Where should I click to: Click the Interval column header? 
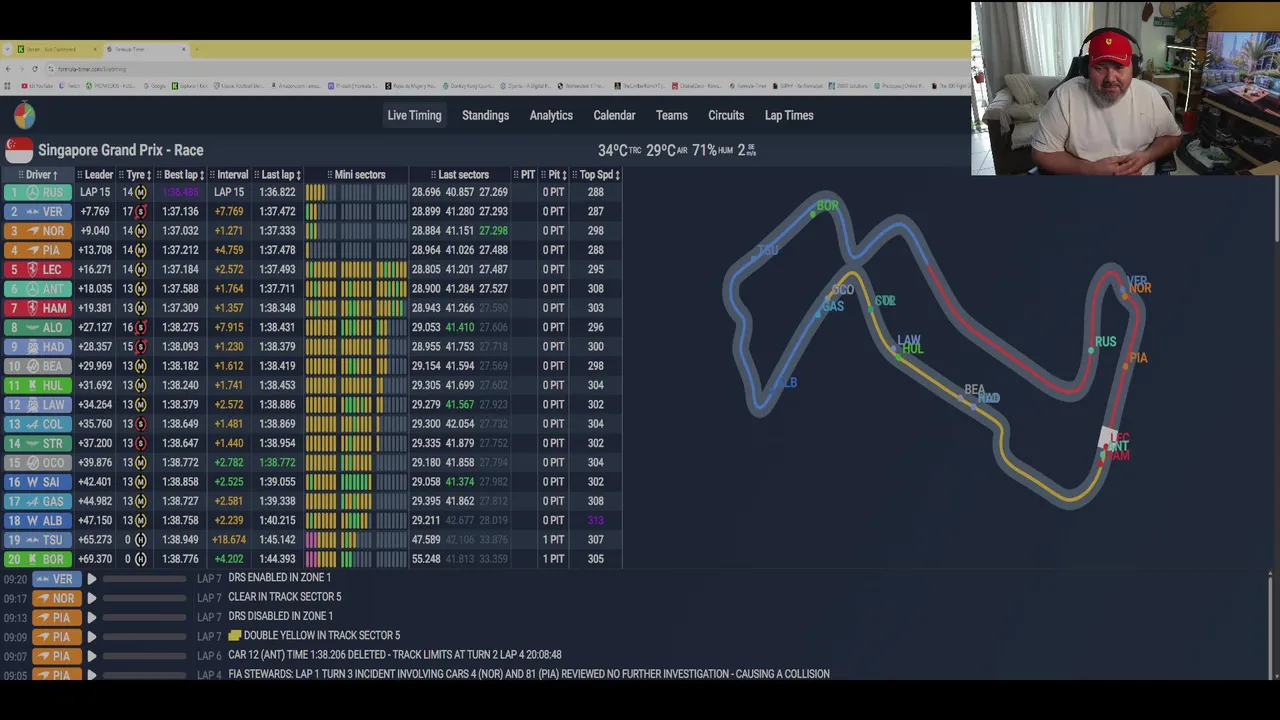coord(229,175)
